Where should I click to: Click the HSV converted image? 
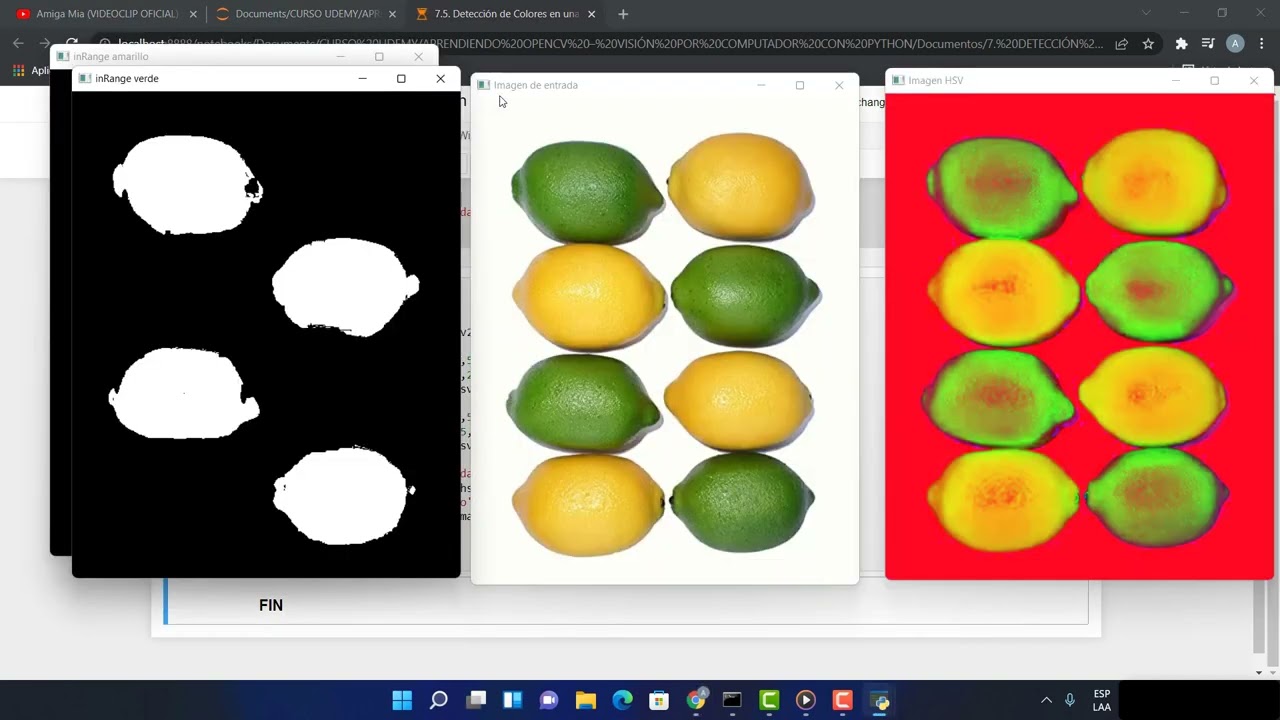[1080, 336]
